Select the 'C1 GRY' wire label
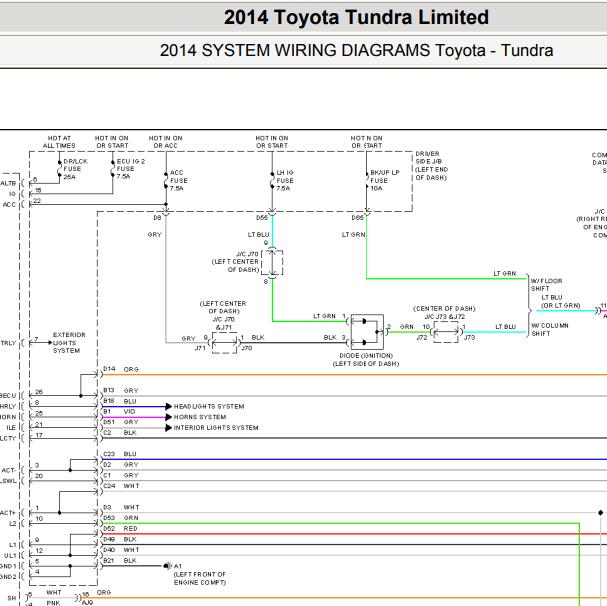The width and height of the screenshot is (607, 606). click(121, 475)
